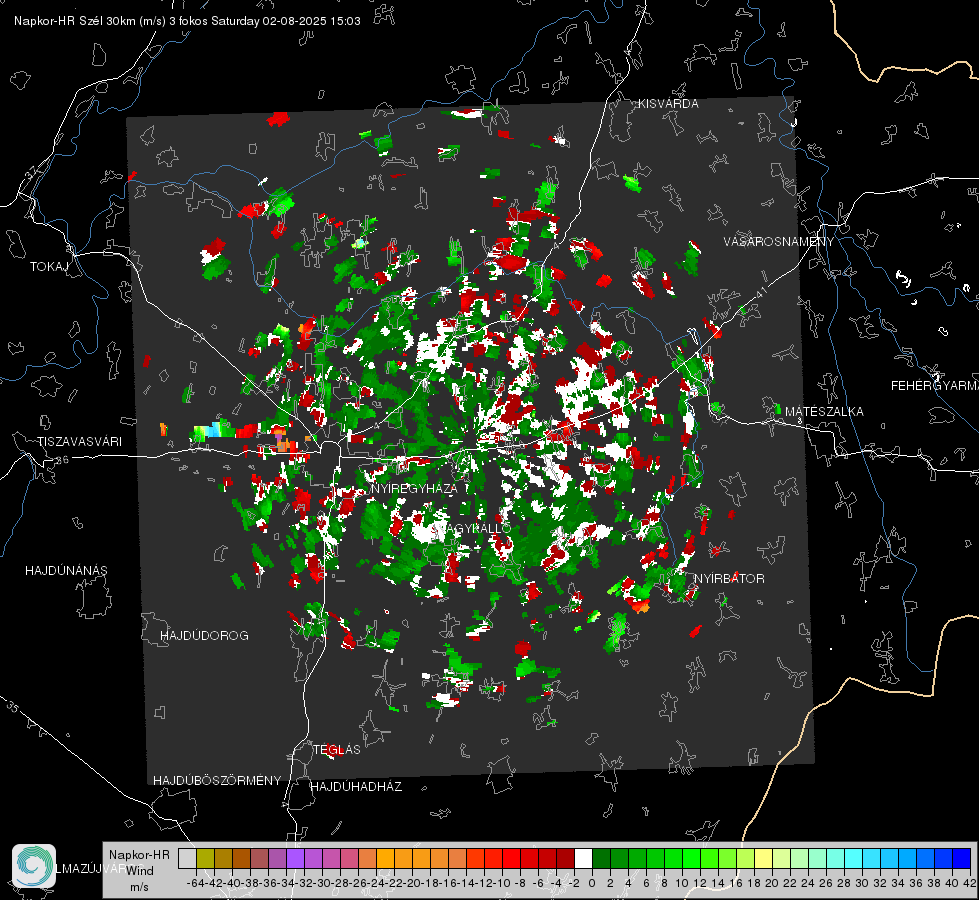
Task: Click the FEHÉRGYARMAT town label
Action: tap(934, 386)
